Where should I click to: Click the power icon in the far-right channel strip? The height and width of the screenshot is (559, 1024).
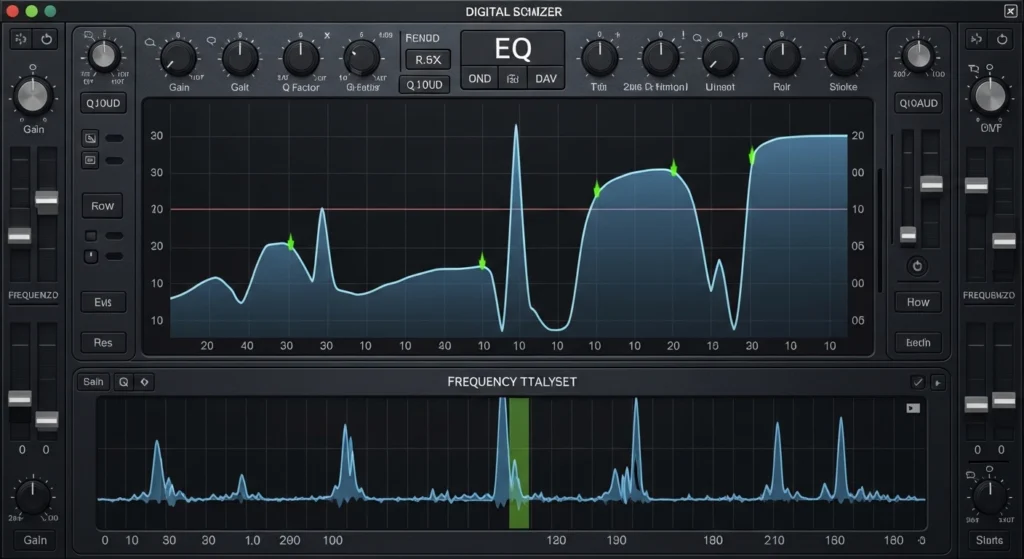coord(1002,39)
